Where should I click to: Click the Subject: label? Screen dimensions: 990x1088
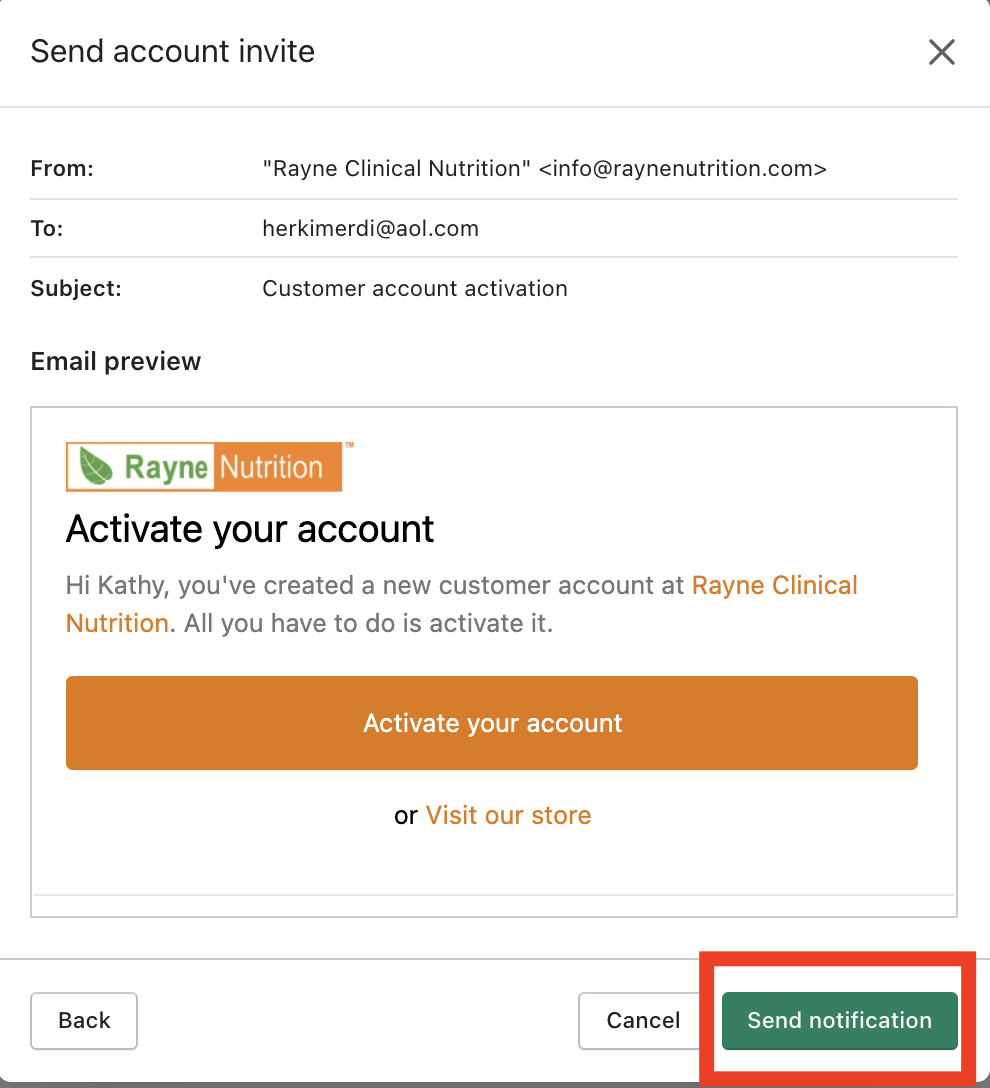coord(76,289)
